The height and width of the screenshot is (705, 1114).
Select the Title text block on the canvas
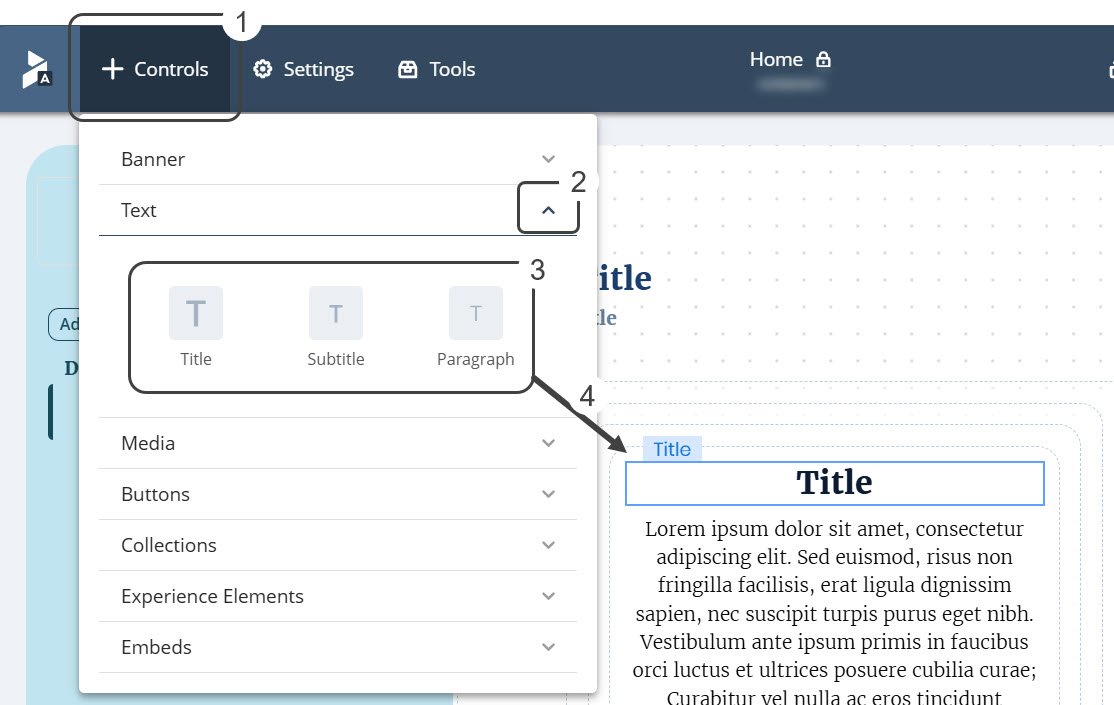835,483
